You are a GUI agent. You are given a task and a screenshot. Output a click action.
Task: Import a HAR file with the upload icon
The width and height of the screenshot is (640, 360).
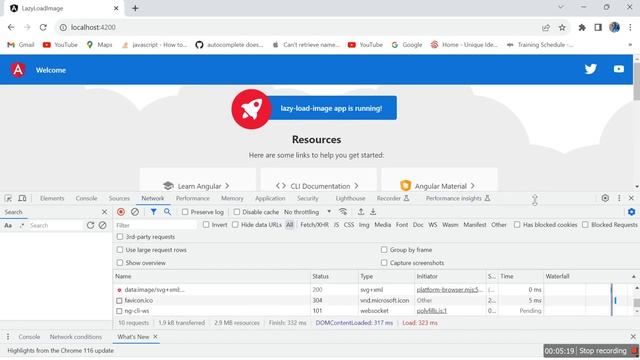361,212
